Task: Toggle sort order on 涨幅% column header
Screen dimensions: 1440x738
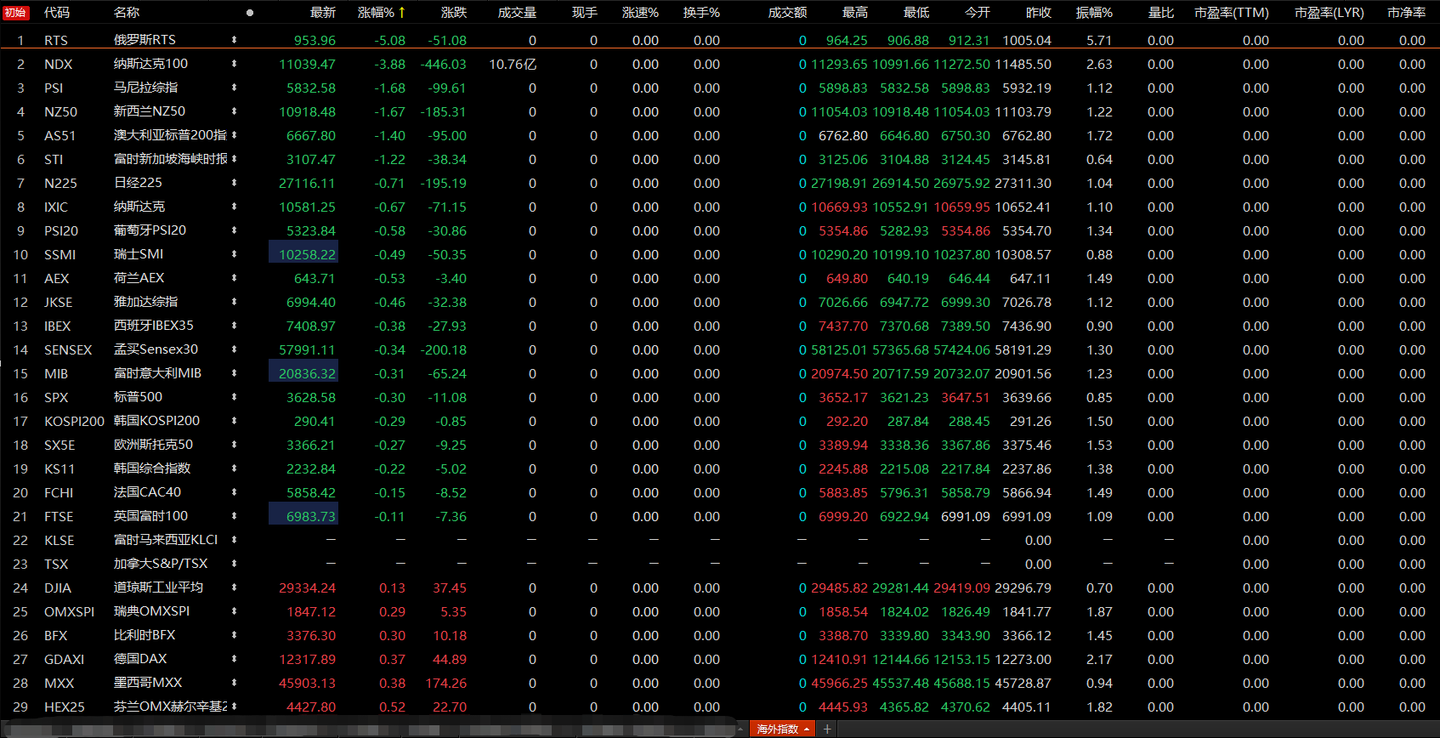Action: click(381, 13)
